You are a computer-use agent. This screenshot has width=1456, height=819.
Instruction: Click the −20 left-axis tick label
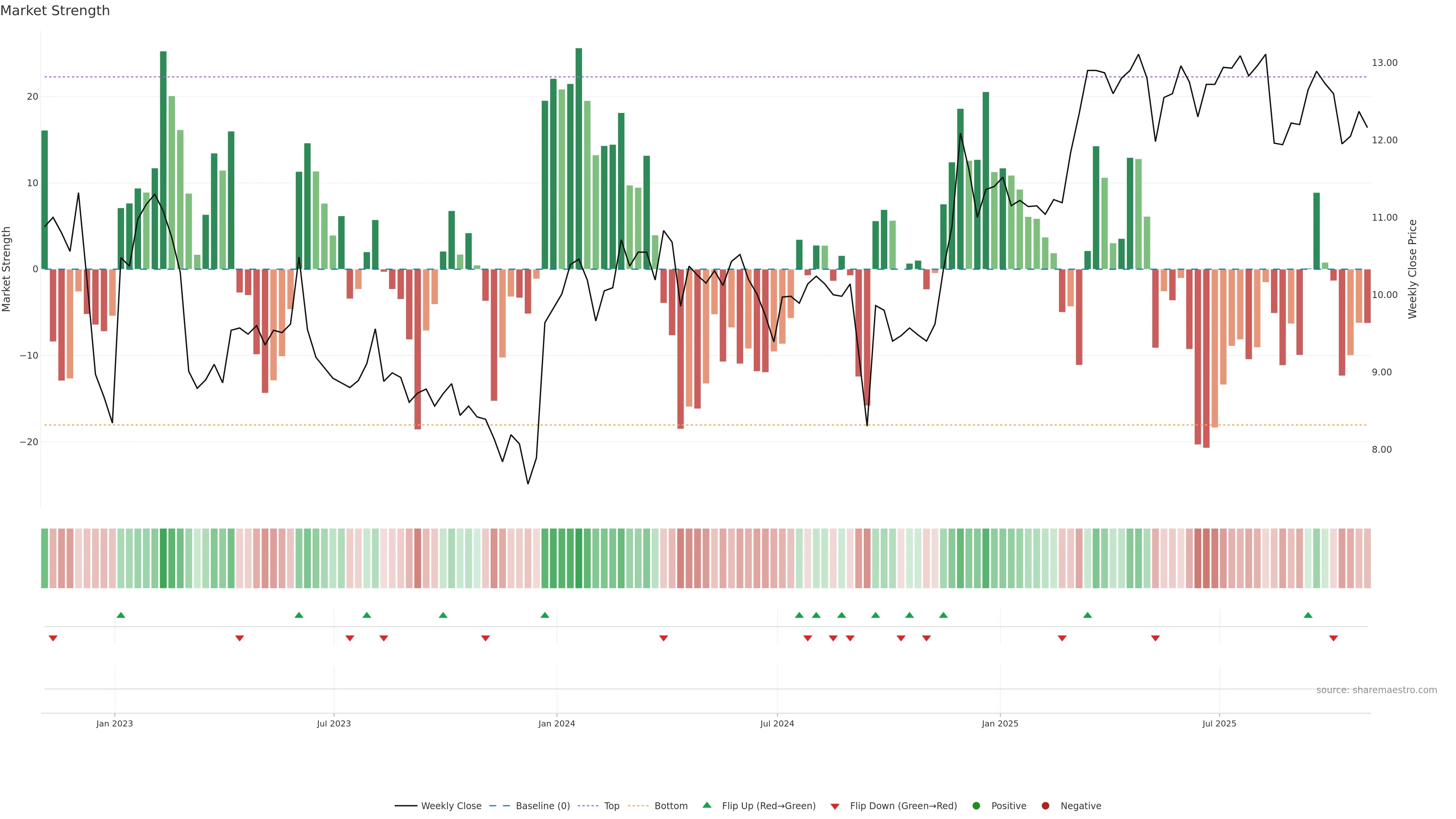[29, 442]
